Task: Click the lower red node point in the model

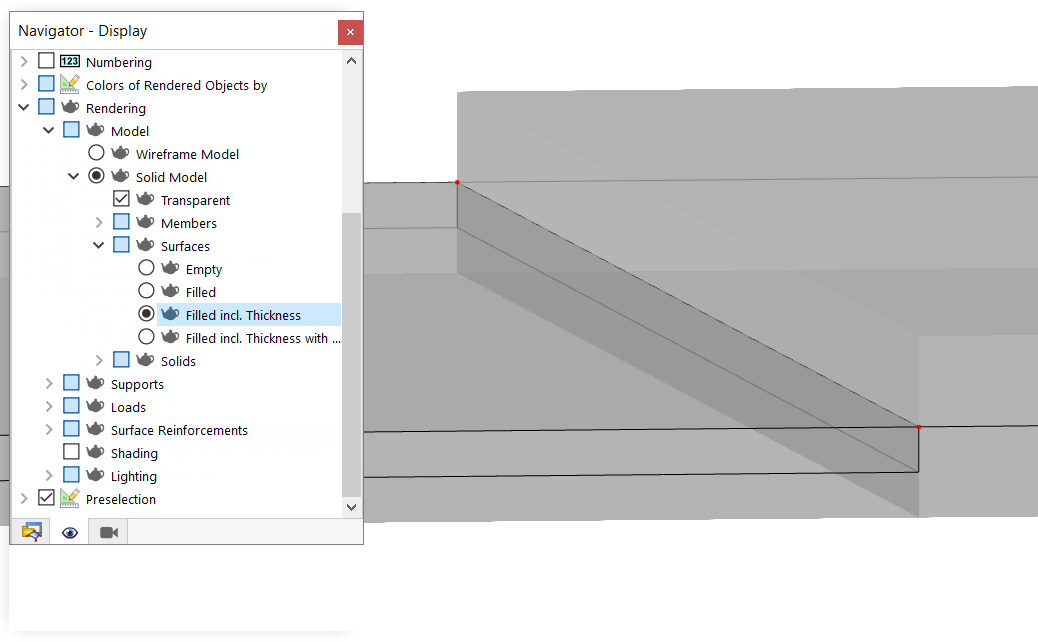Action: (x=918, y=427)
